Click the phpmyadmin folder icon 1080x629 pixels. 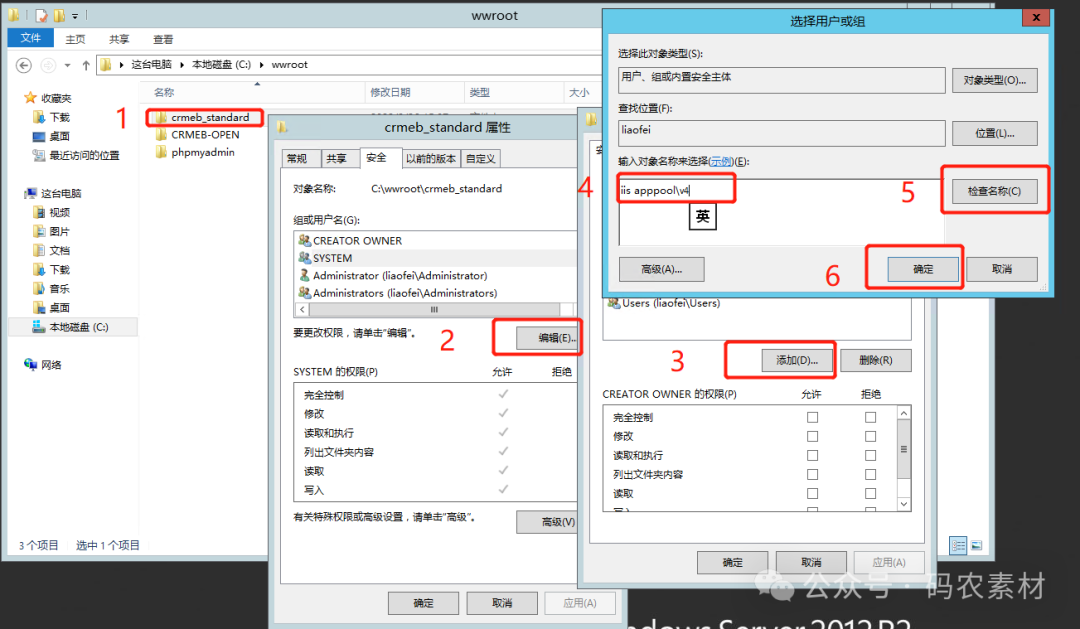(x=161, y=152)
